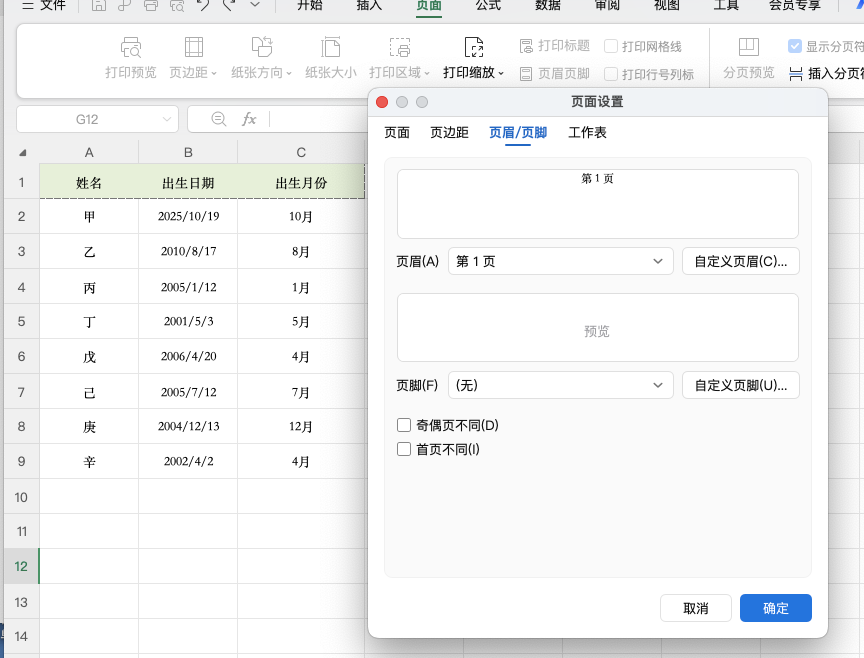
Task: Open 分页预览 page break preview
Action: click(748, 58)
